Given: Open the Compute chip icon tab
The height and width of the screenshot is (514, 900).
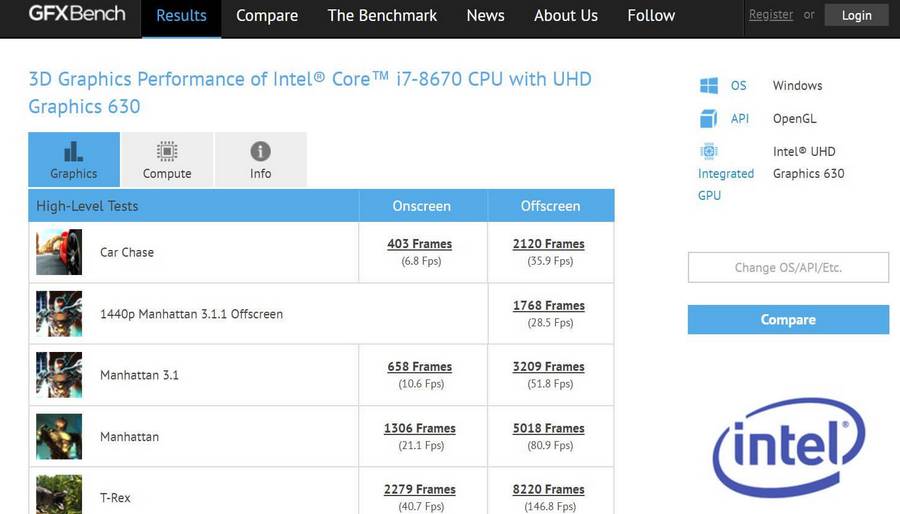Looking at the screenshot, I should [167, 159].
